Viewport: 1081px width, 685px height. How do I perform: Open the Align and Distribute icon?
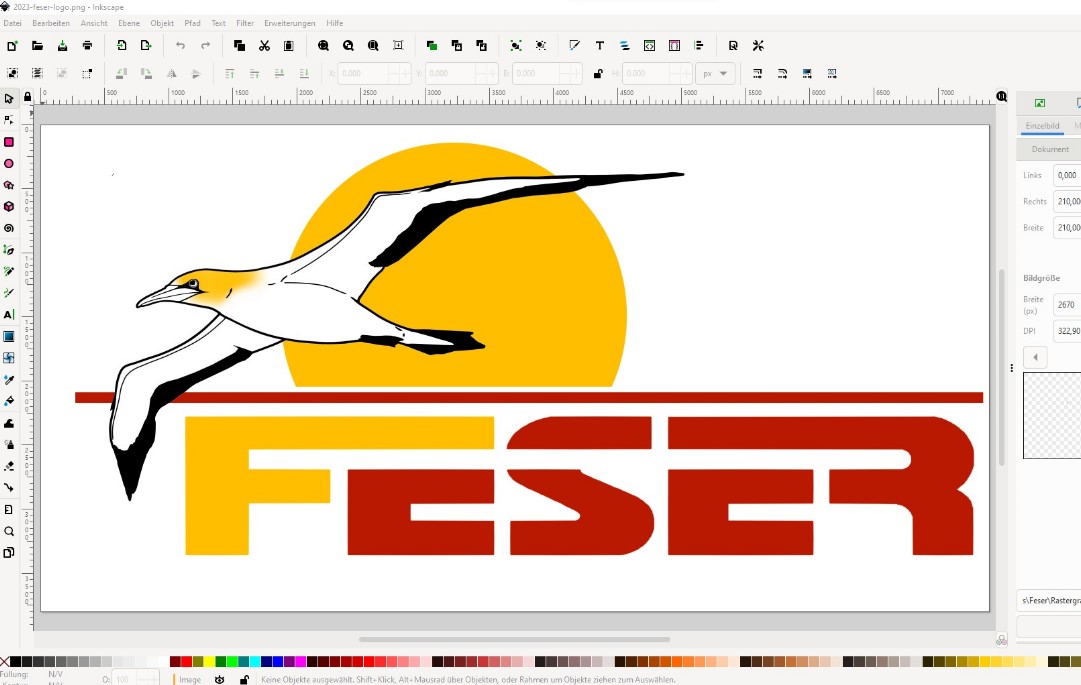[699, 45]
